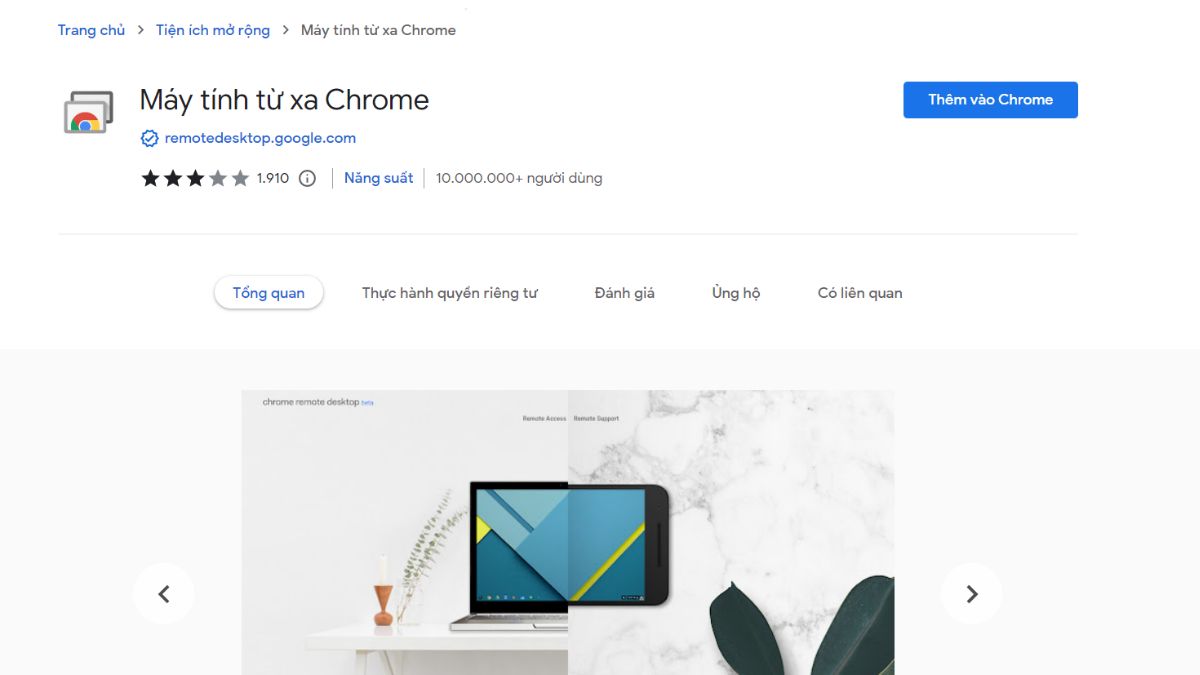Open the Có liên quan tab

860,293
